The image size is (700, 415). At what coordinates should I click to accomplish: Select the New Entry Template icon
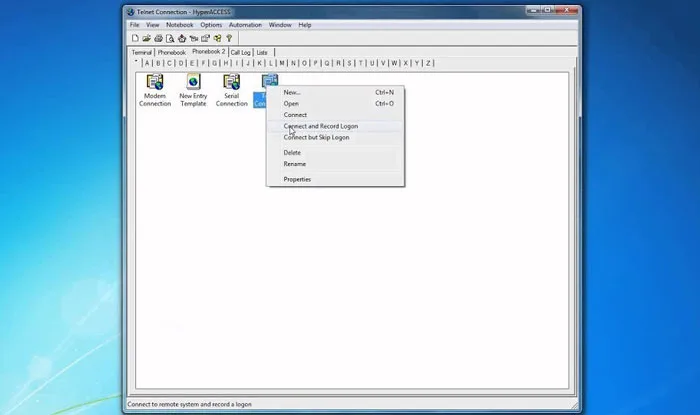tap(193, 91)
